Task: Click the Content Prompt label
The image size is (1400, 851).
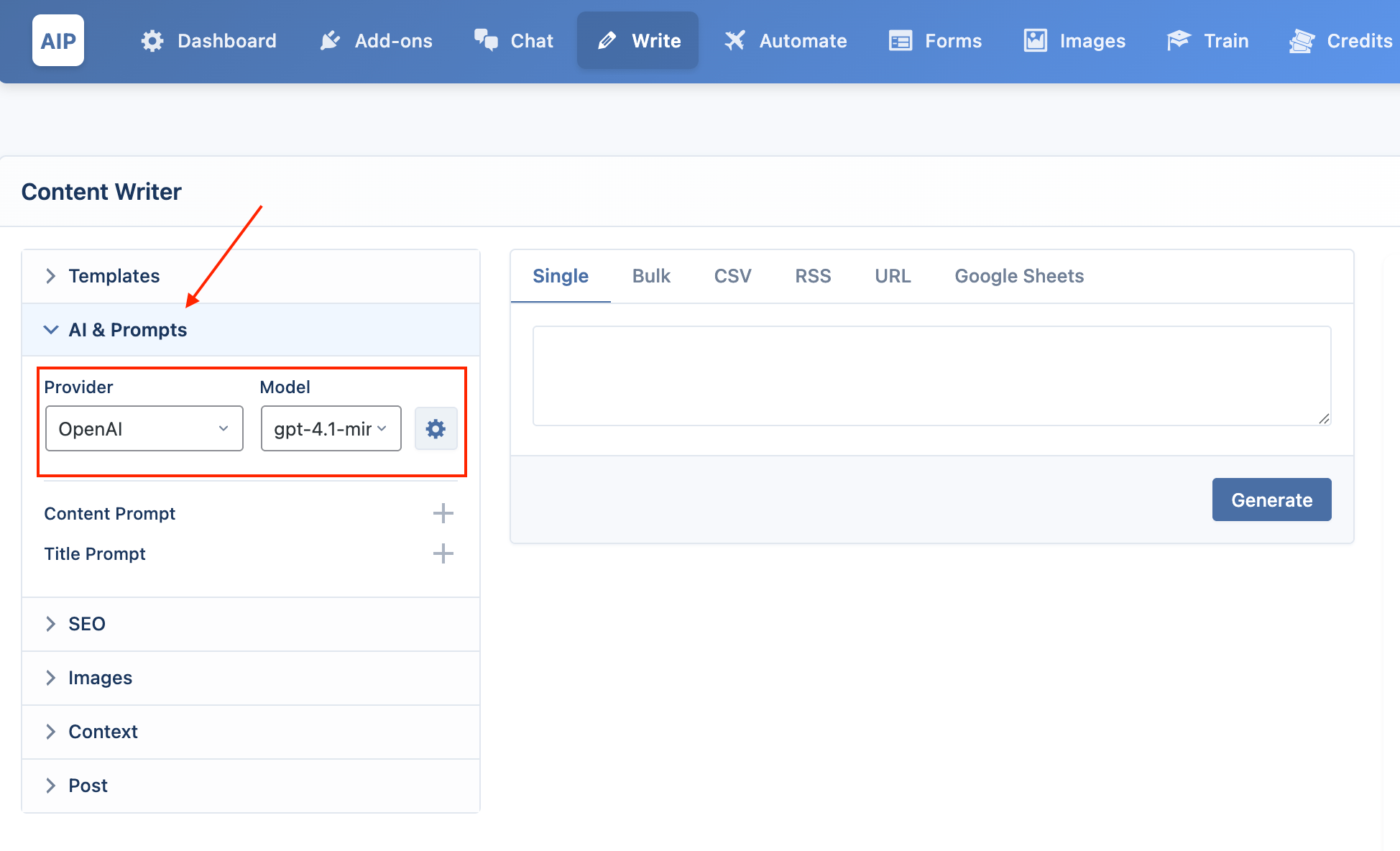Action: pyautogui.click(x=110, y=514)
